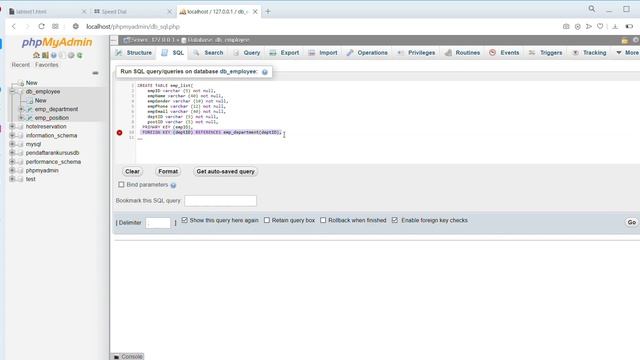
Task: Click the site information icon in the address bar
Action: (x=76, y=27)
